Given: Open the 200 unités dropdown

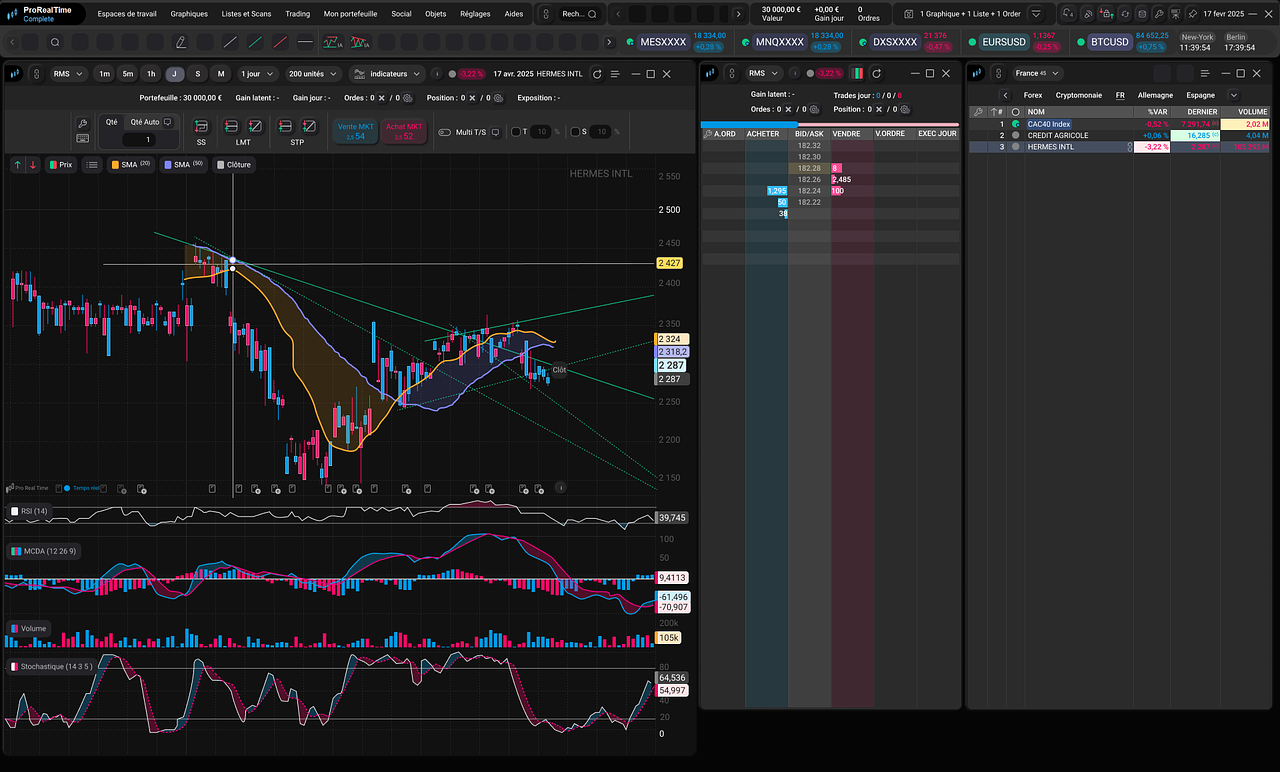Looking at the screenshot, I should tap(312, 74).
